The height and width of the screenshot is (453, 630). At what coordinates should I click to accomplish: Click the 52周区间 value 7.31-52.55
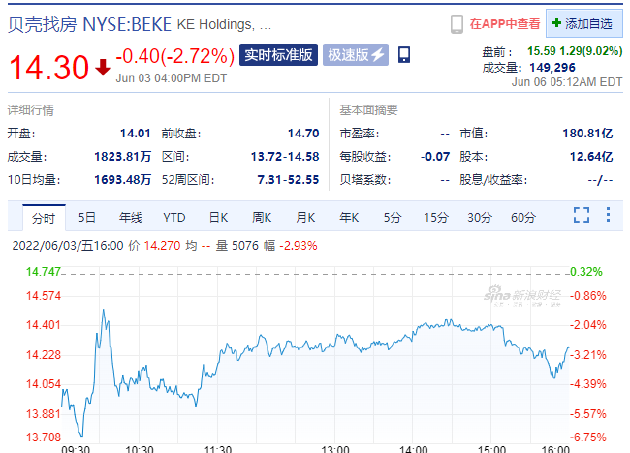point(288,179)
